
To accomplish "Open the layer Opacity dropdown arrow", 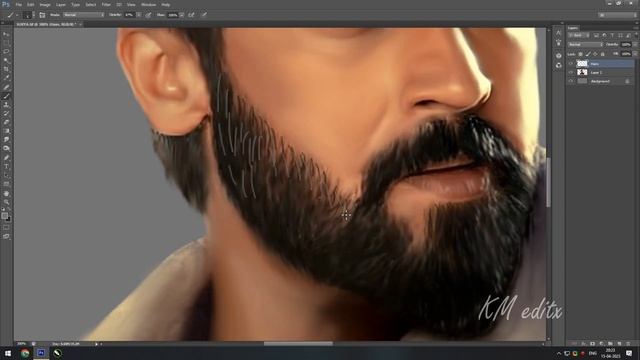I will coord(634,44).
